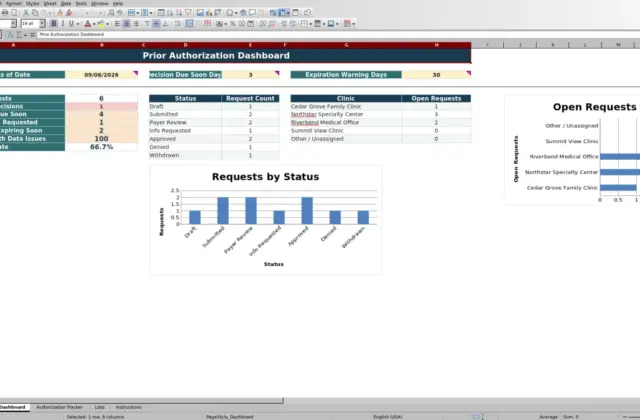This screenshot has height=420, width=640.
Task: Click the Sort Descending icon
Action: [179, 13]
